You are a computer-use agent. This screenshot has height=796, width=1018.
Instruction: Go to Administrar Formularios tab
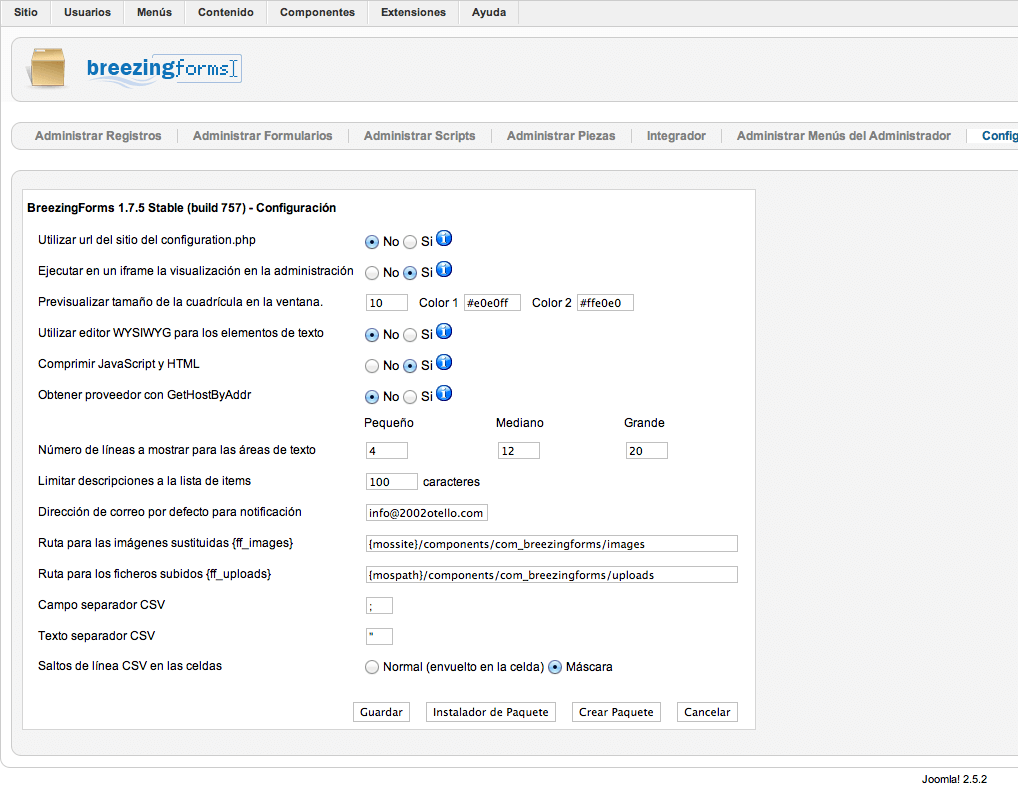coord(262,136)
